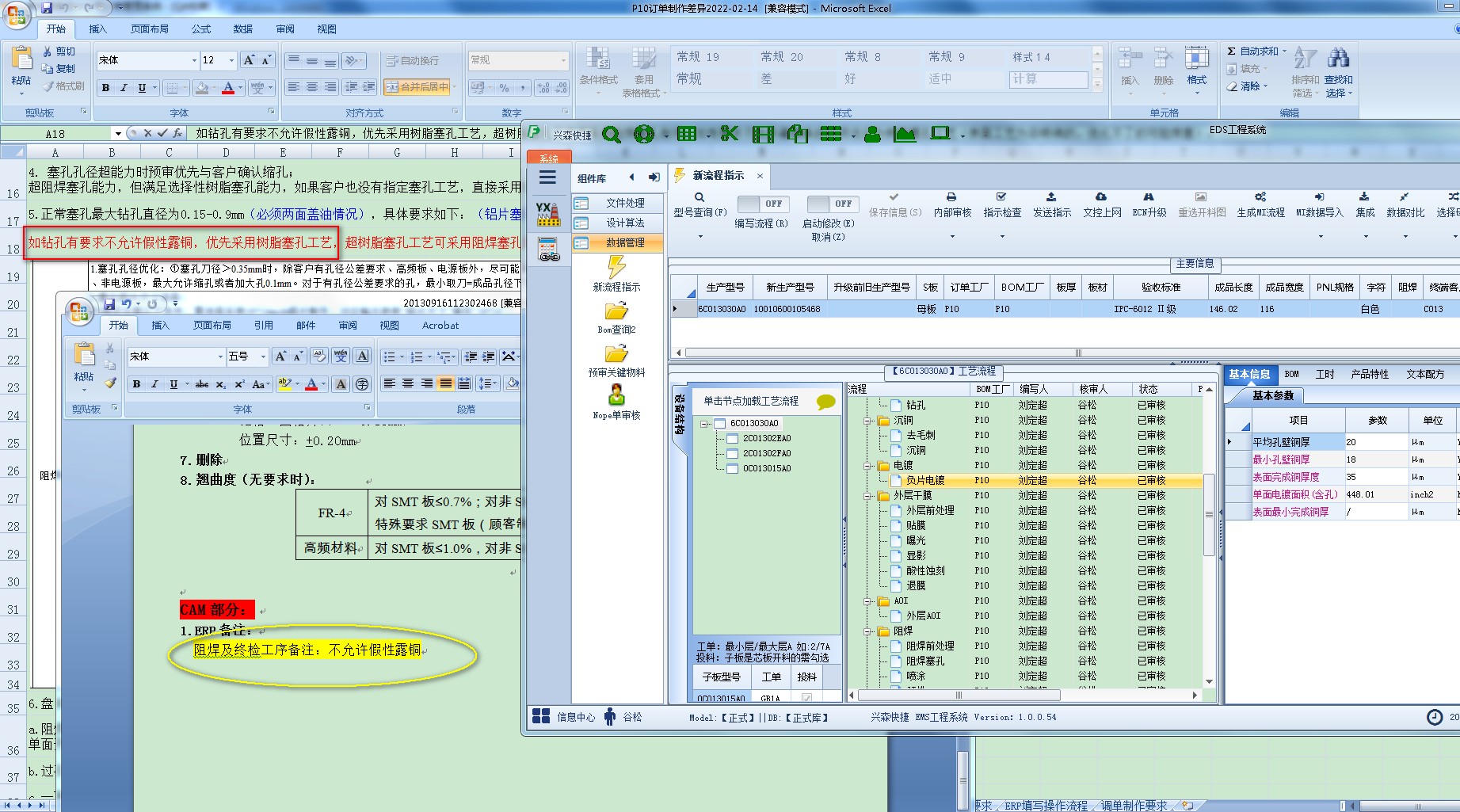The height and width of the screenshot is (812, 1460).
Task: Open the hamburger menu in the EDS sidebar
Action: point(548,177)
